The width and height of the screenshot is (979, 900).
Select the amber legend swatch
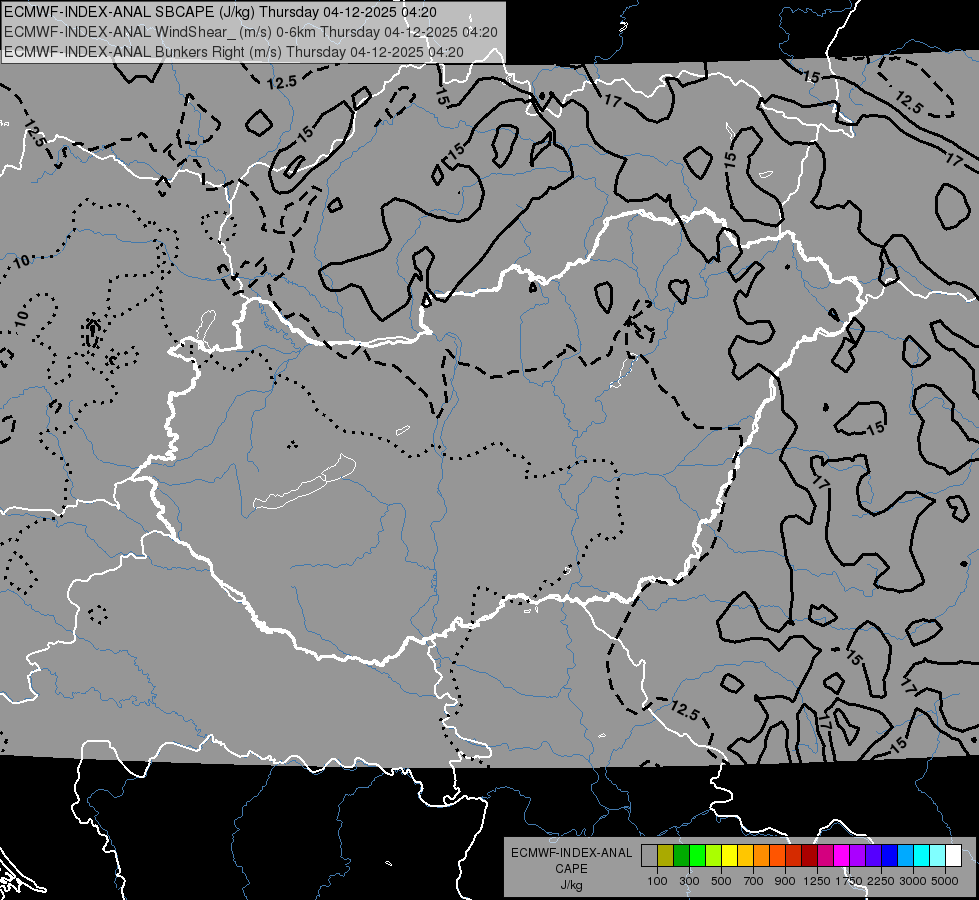[x=745, y=856]
